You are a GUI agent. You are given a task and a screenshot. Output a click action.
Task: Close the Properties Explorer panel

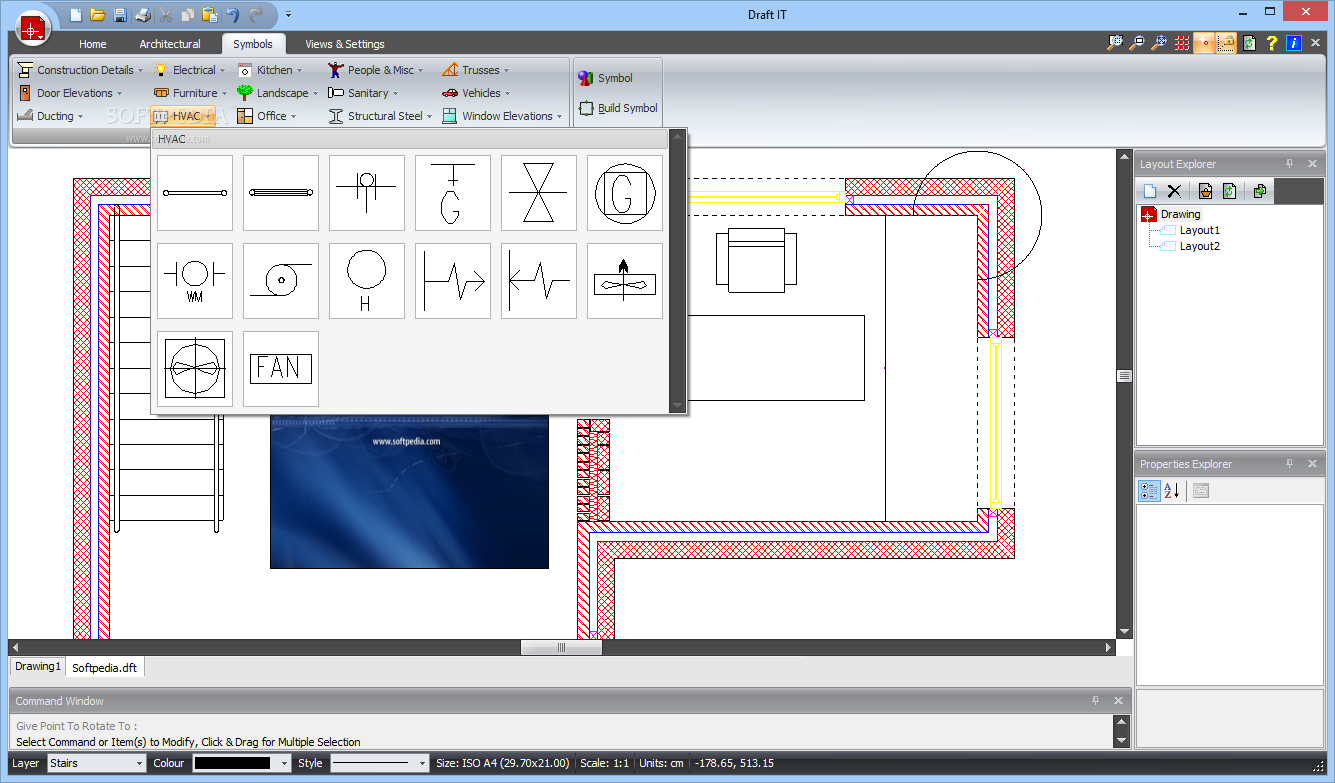point(1312,464)
